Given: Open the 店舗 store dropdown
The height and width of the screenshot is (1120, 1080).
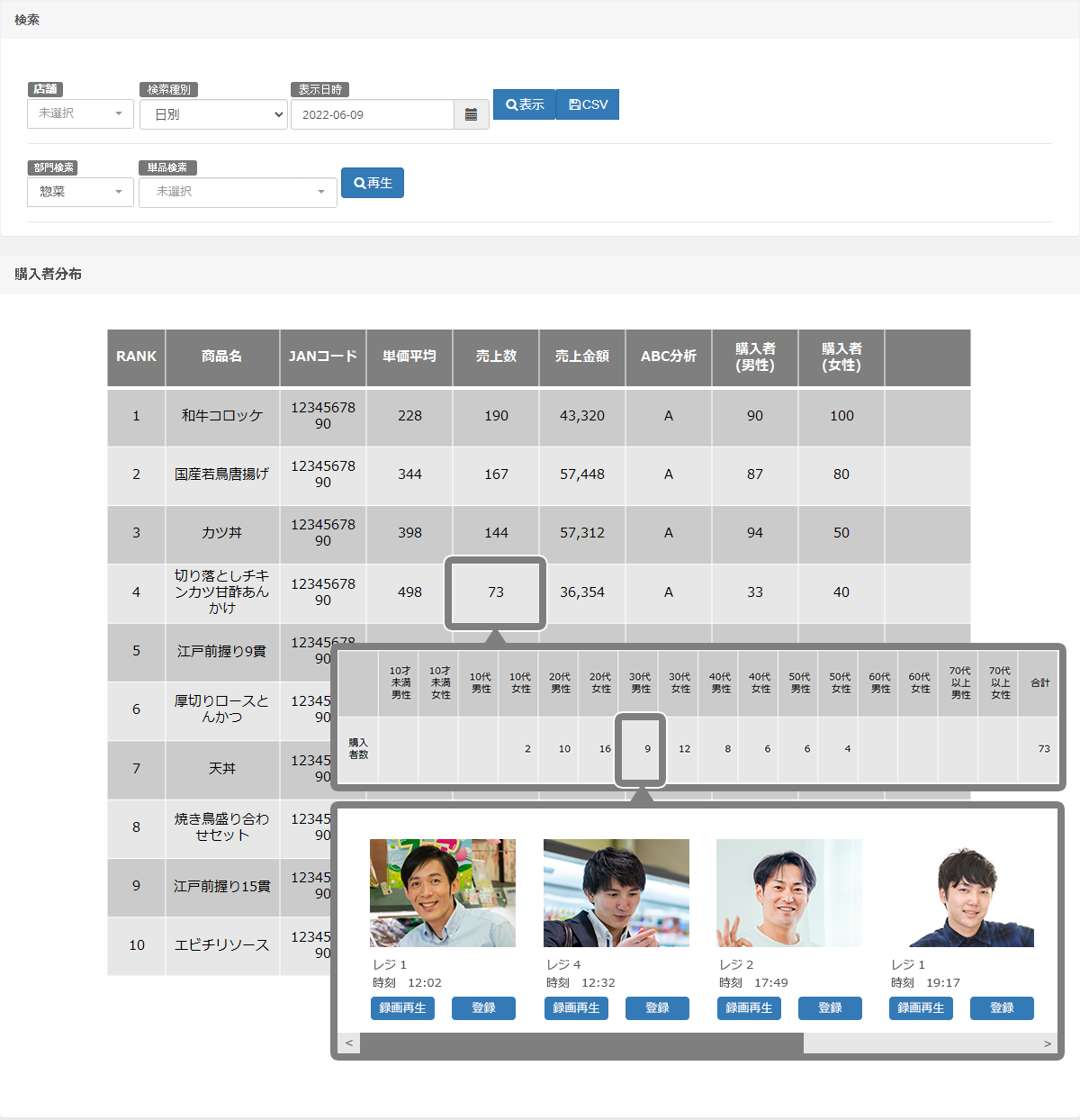Looking at the screenshot, I should tap(80, 113).
